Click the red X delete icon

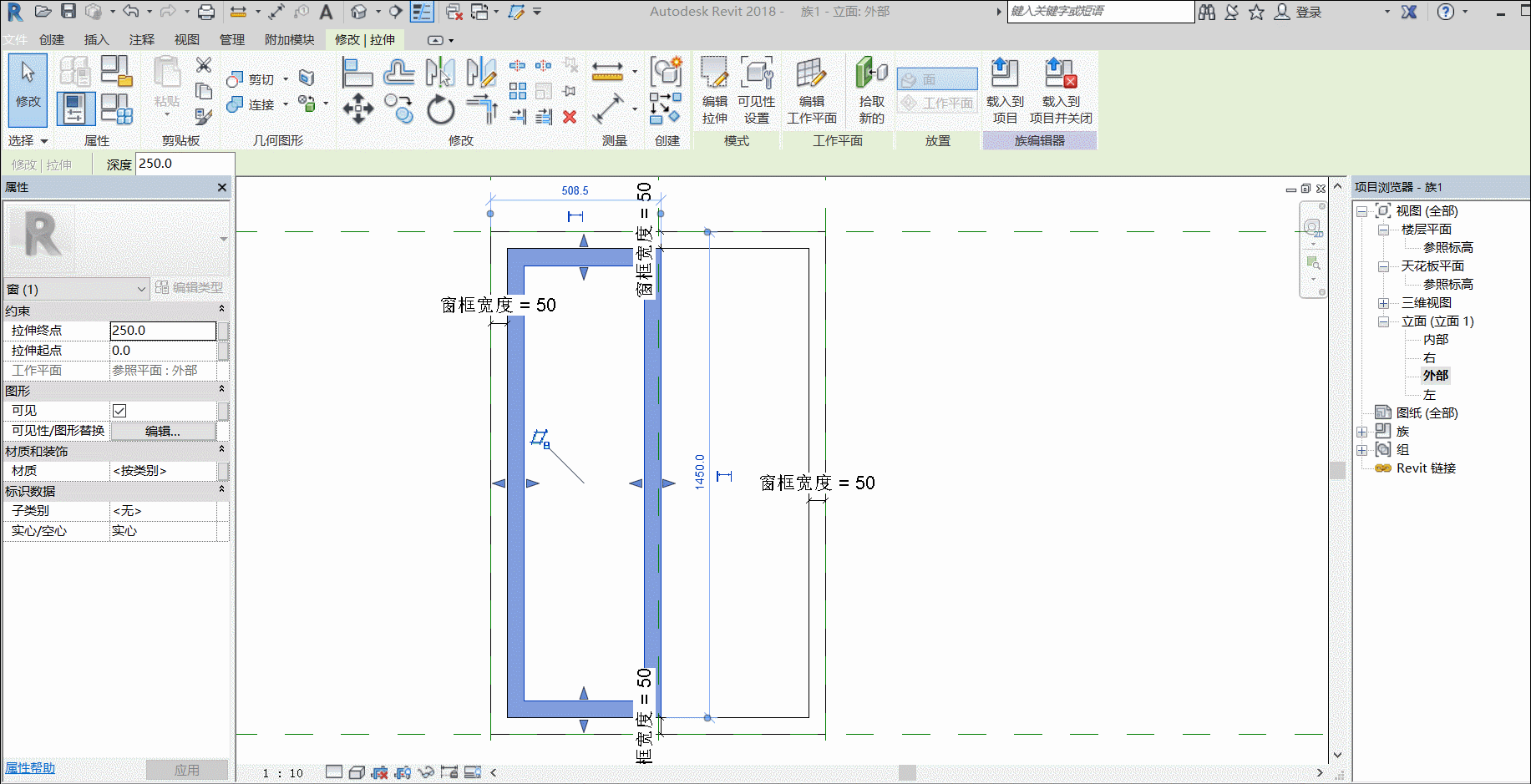(570, 117)
